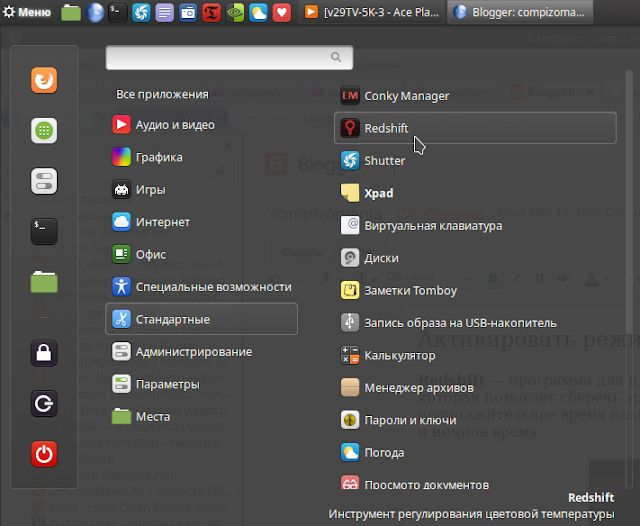Open file manager folder icon in sidebar

click(44, 282)
